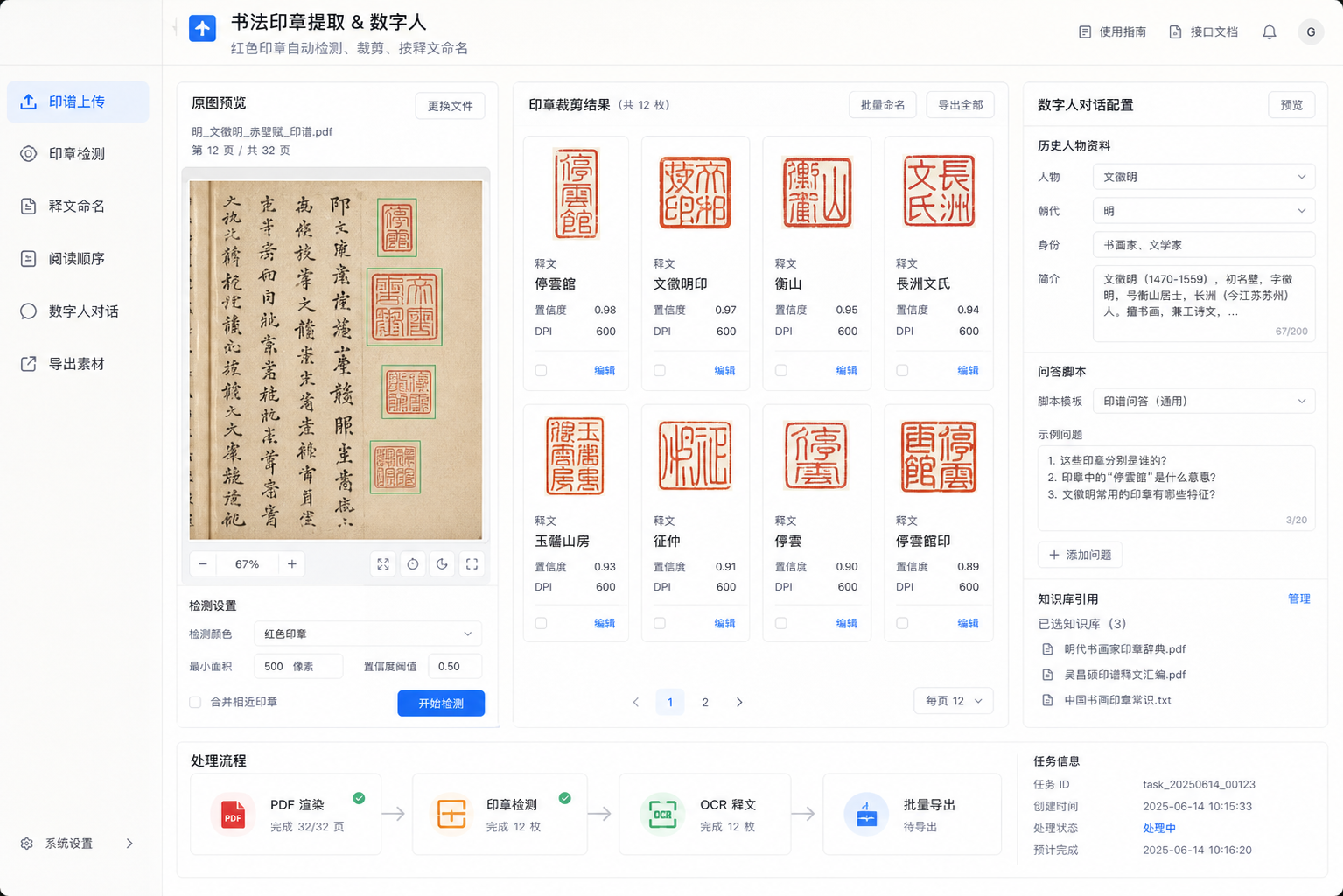This screenshot has width=1343, height=896.
Task: Open the 检测颜色 dropdown
Action: point(367,633)
